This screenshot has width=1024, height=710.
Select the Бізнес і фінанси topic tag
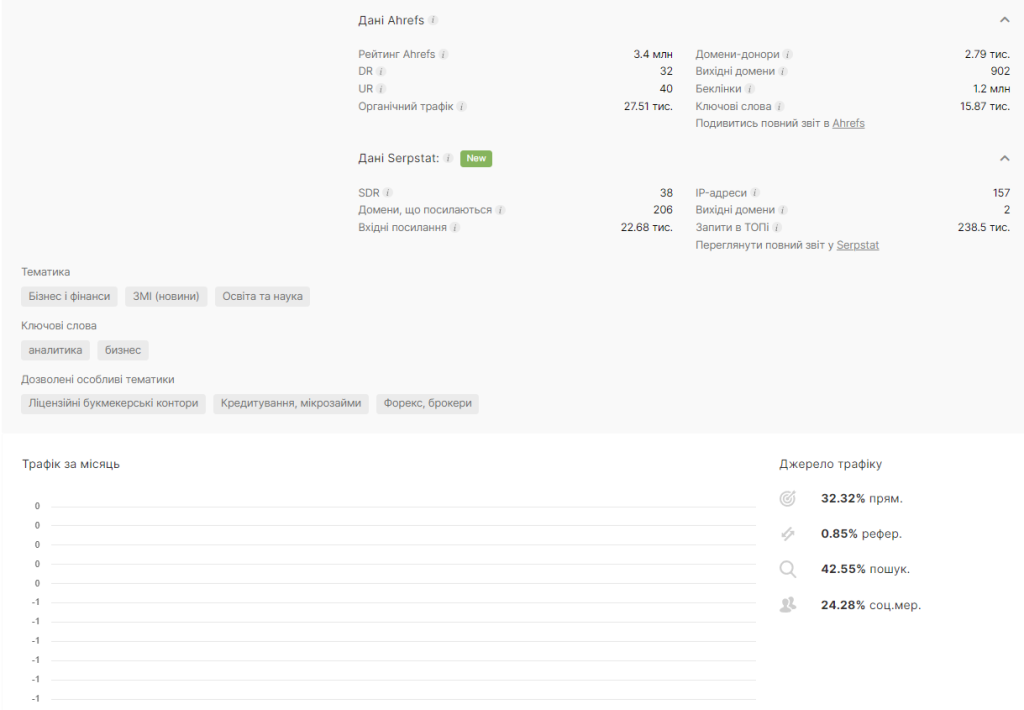(x=69, y=297)
